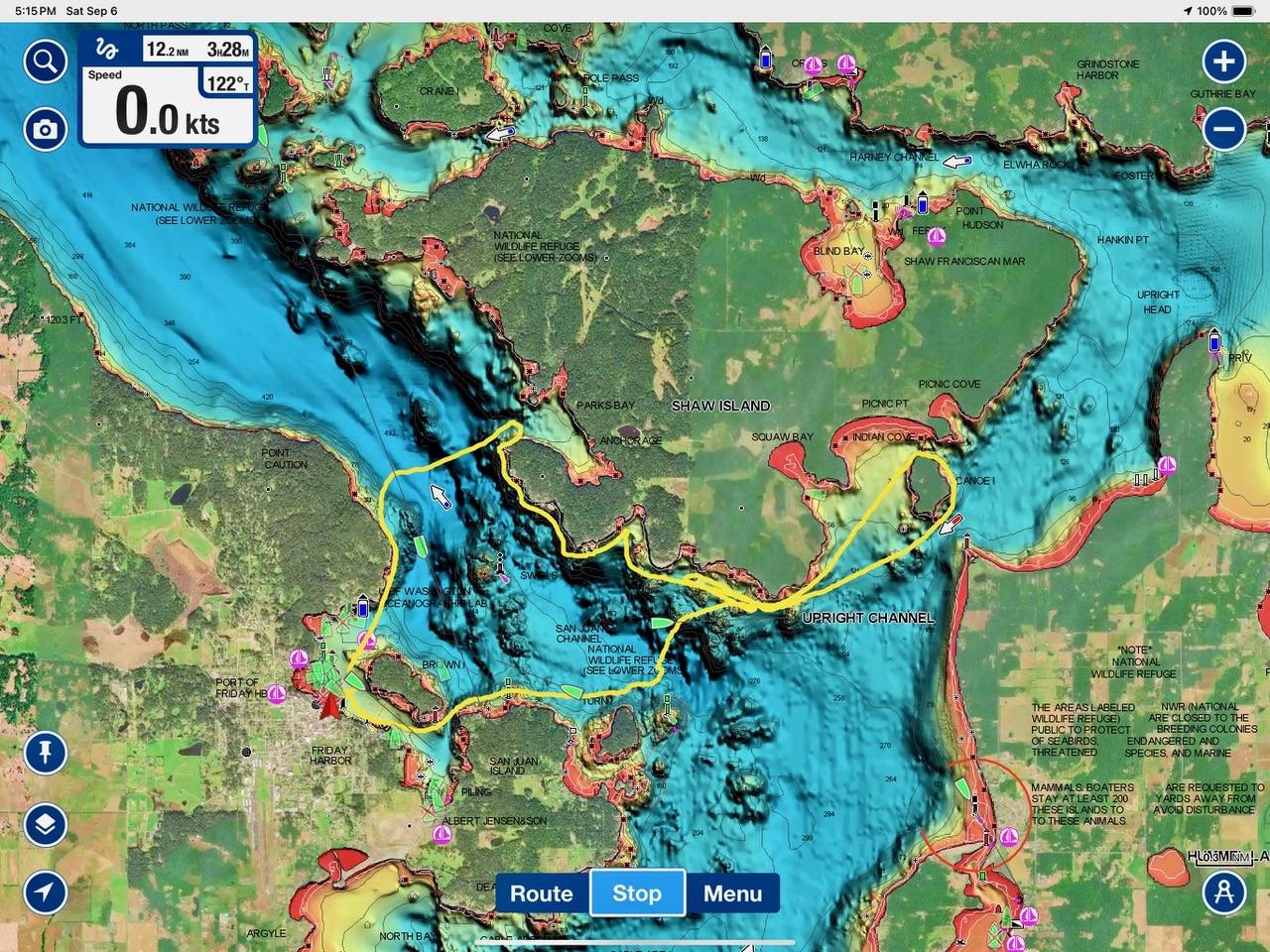
Task: Open magenta marina icon beside Albert Jensen&Son
Action: [442, 835]
